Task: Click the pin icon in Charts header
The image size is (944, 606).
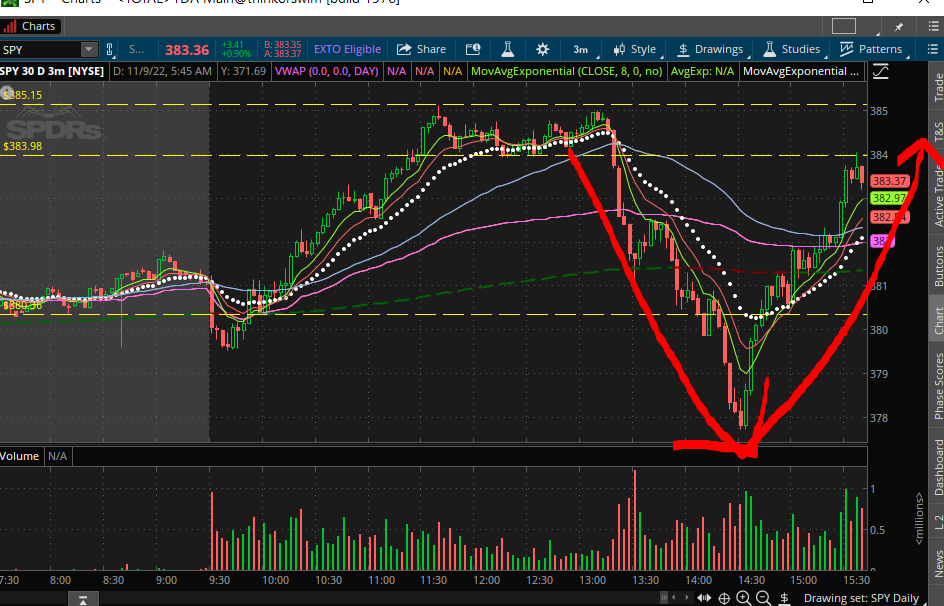Action: [x=899, y=26]
